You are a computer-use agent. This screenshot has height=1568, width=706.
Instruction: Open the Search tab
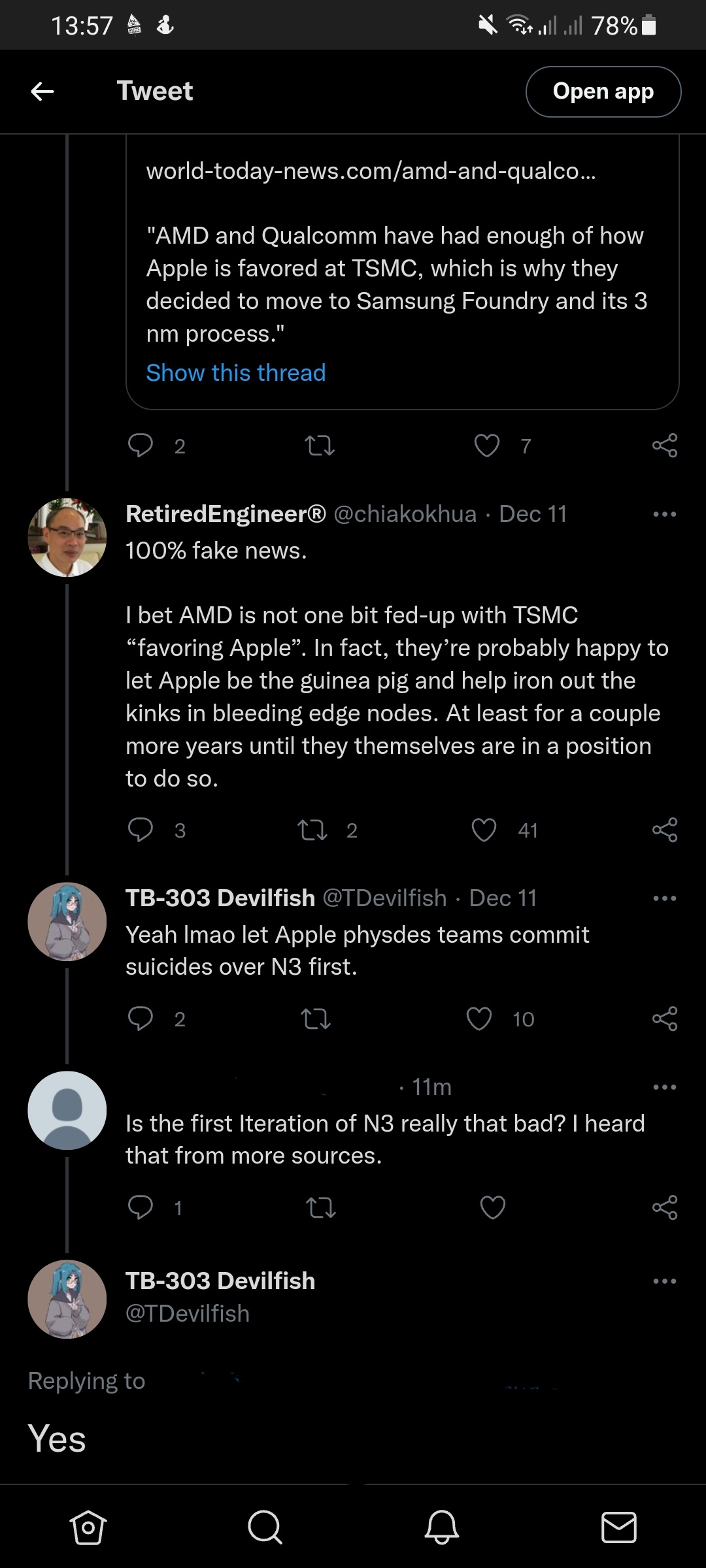click(x=265, y=1527)
